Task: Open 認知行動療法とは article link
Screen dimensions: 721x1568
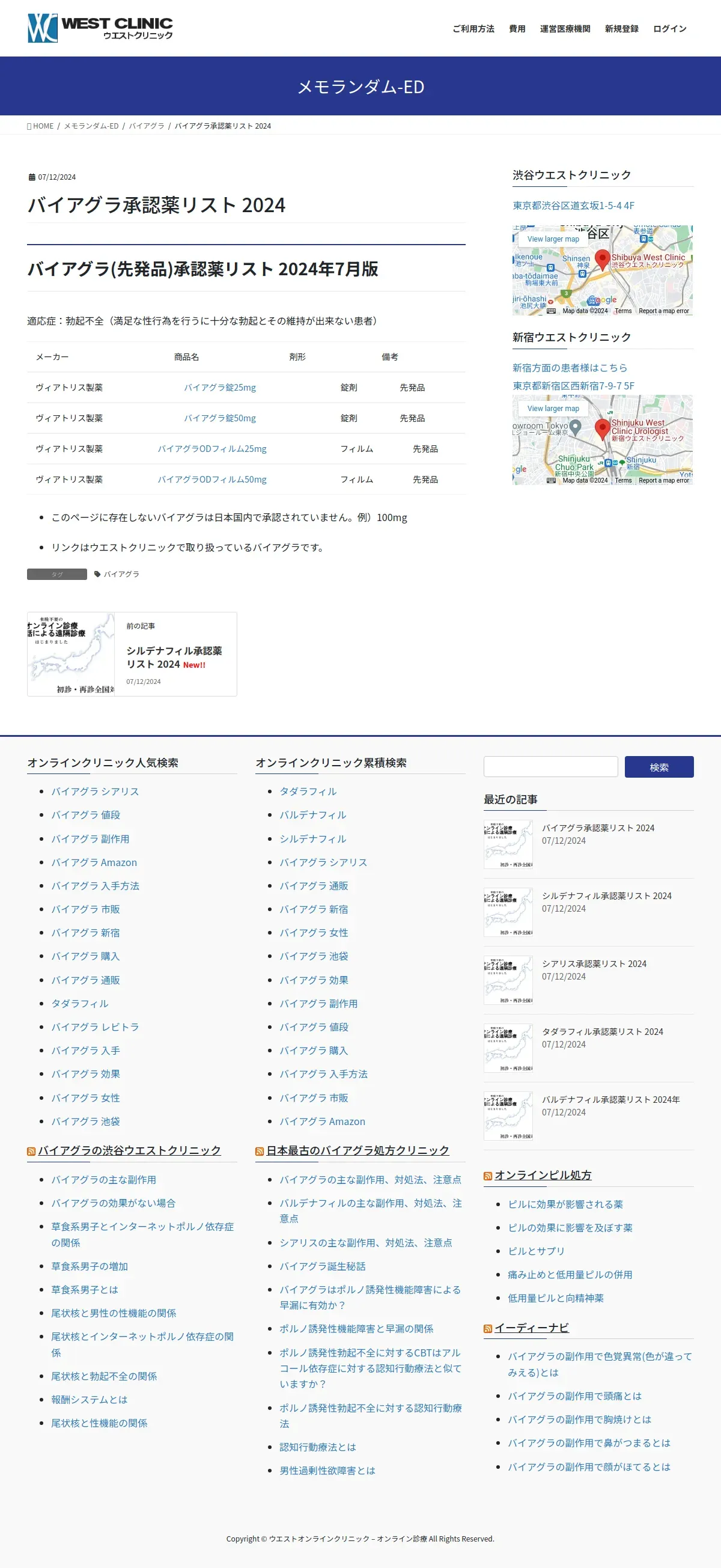Action: pyautogui.click(x=318, y=1447)
